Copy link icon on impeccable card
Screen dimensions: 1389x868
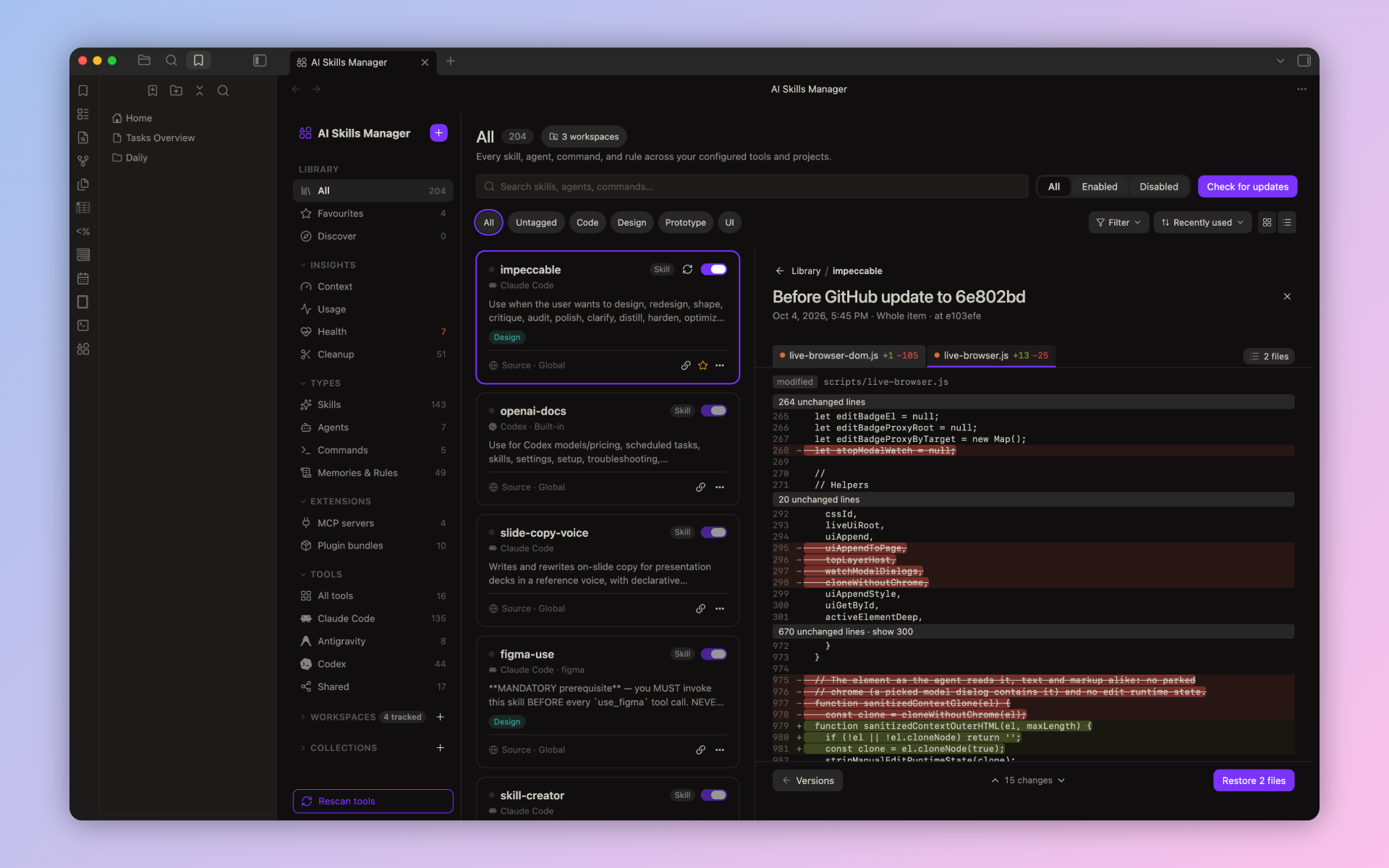[x=686, y=365]
